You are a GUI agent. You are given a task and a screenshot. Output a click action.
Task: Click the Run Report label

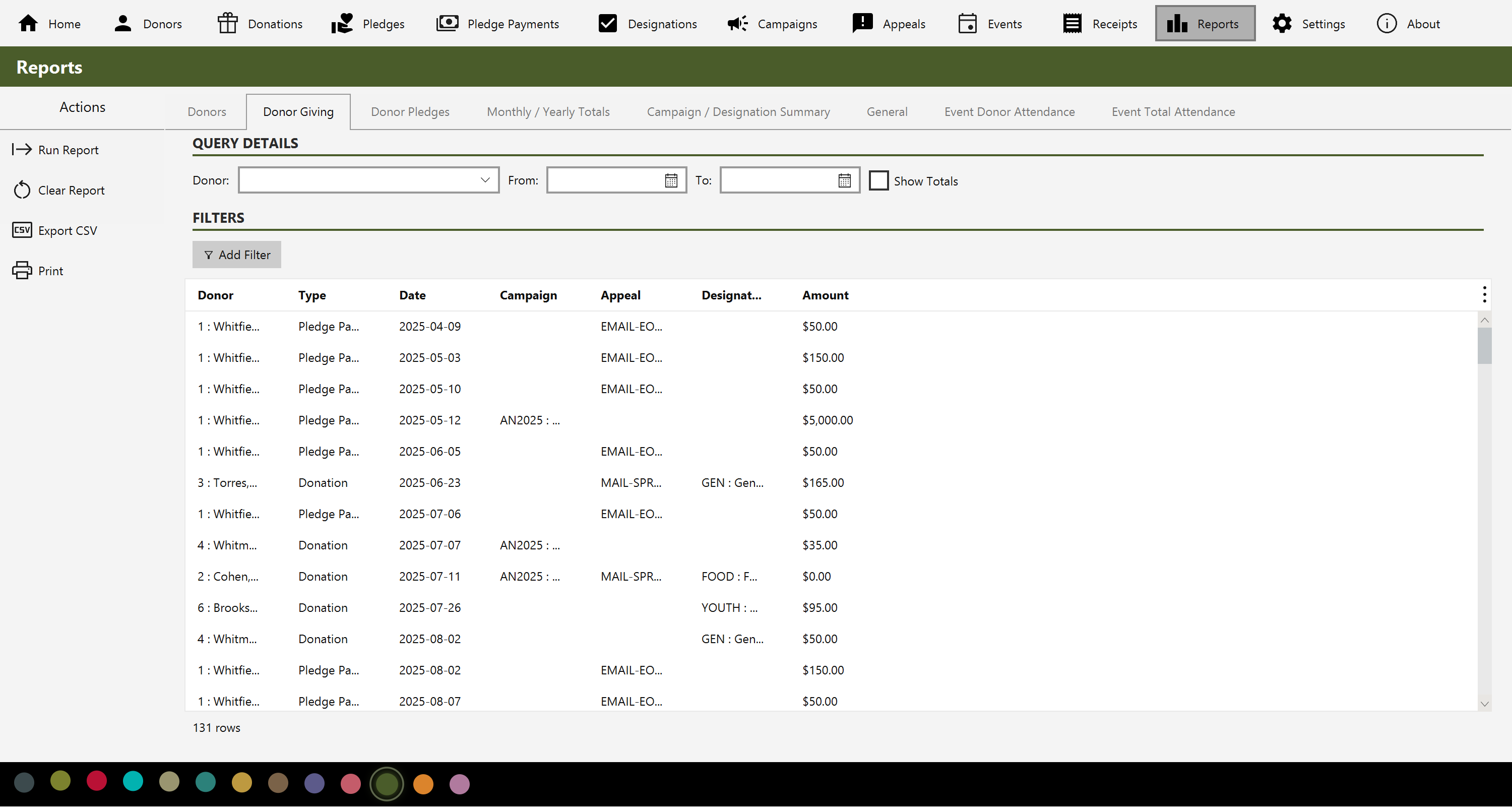click(x=68, y=150)
